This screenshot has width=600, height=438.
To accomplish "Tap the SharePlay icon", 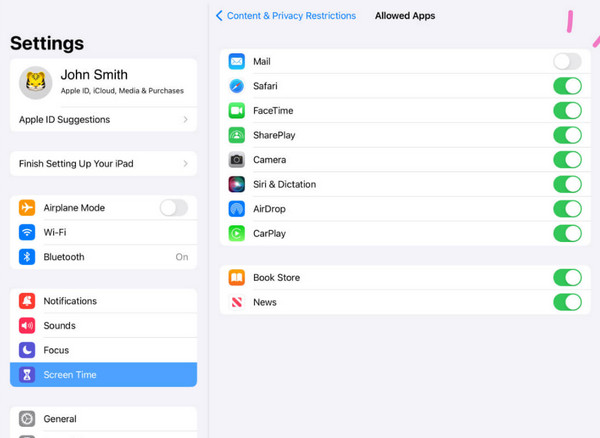I will click(236, 135).
